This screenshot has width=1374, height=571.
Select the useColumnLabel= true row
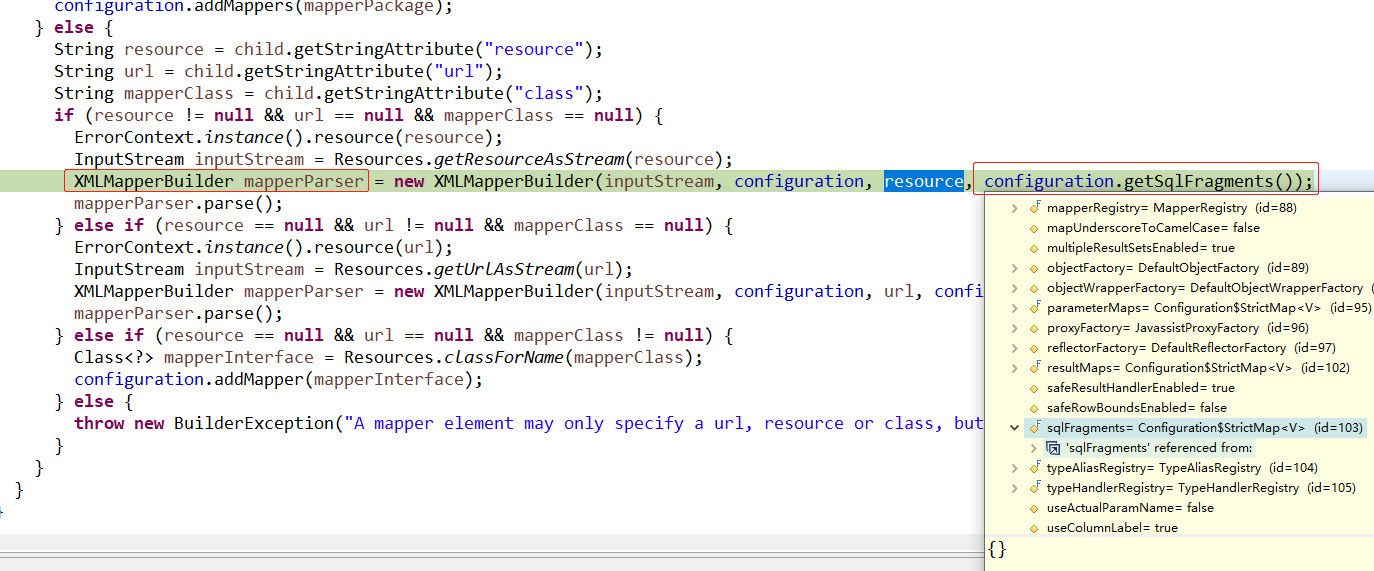(x=1112, y=528)
